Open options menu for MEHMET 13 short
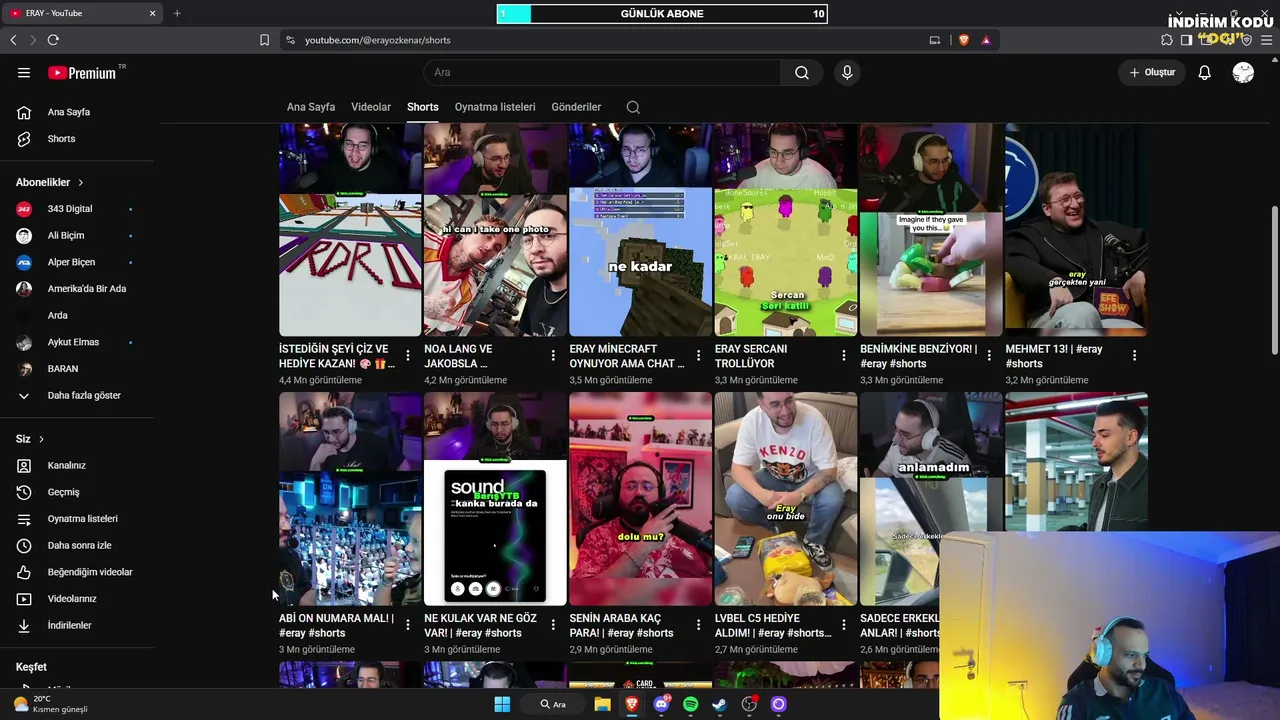 pos(1134,355)
